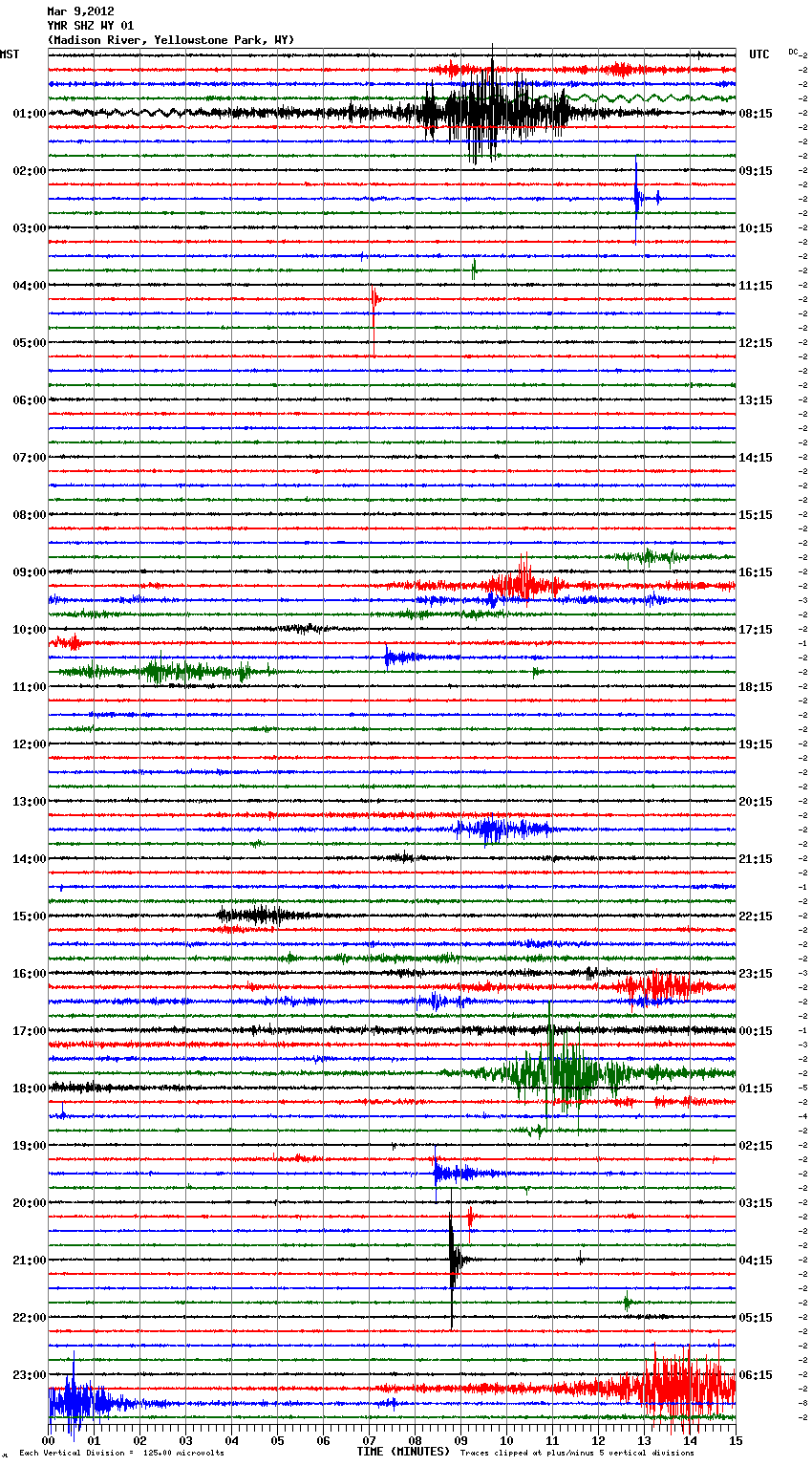The height and width of the screenshot is (1466, 812).
Task: Click the '23:15' UTC time label
Action: [x=756, y=974]
